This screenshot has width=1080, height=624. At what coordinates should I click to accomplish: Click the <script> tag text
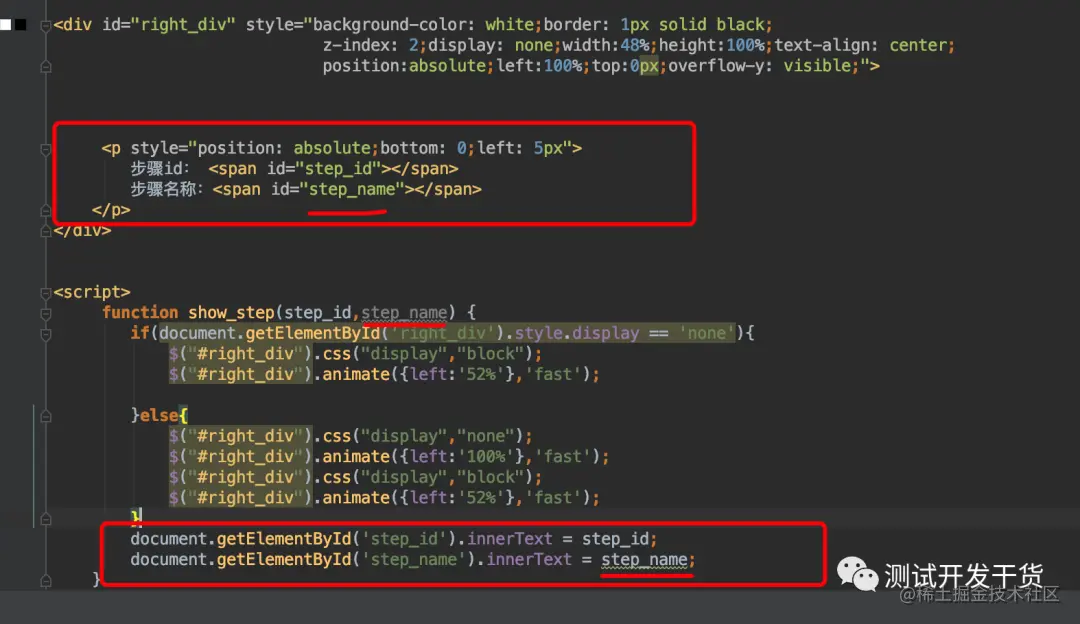[x=92, y=292]
